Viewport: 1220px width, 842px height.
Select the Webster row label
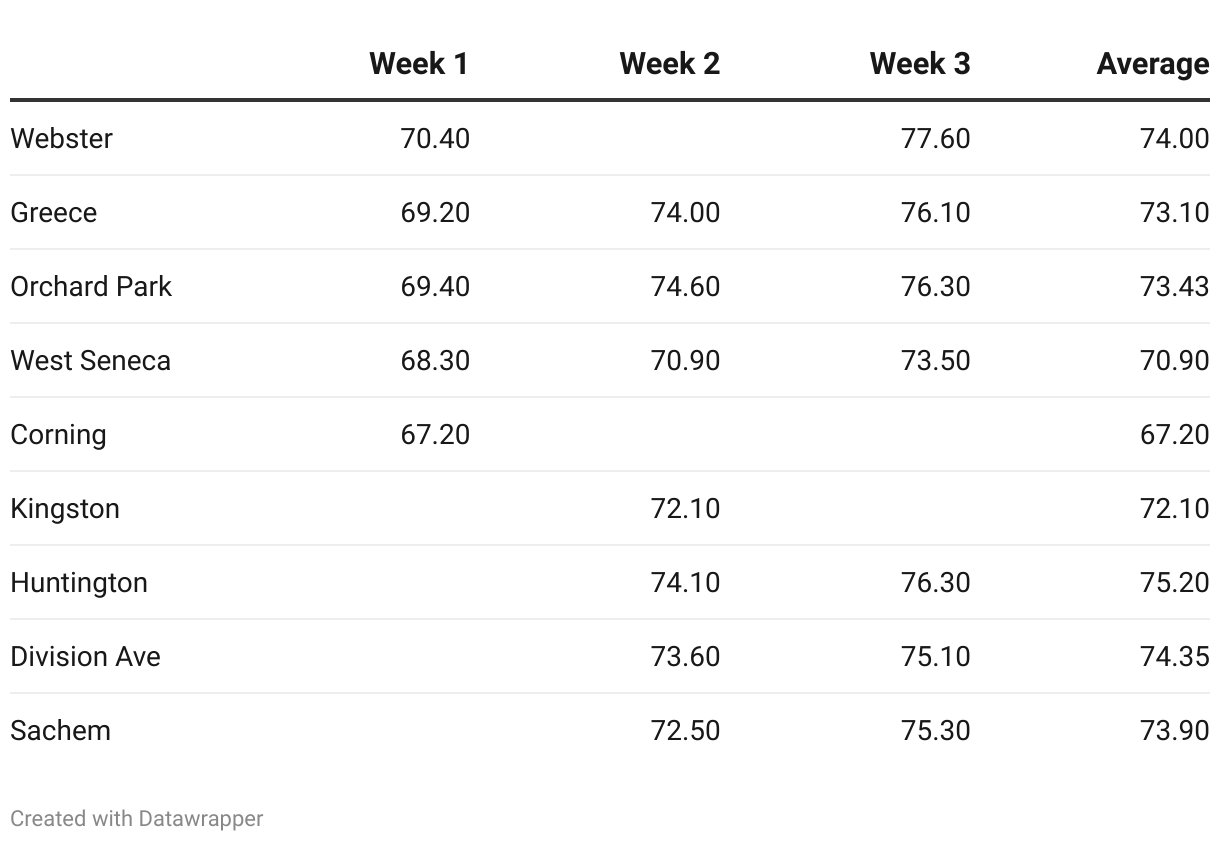click(x=62, y=138)
